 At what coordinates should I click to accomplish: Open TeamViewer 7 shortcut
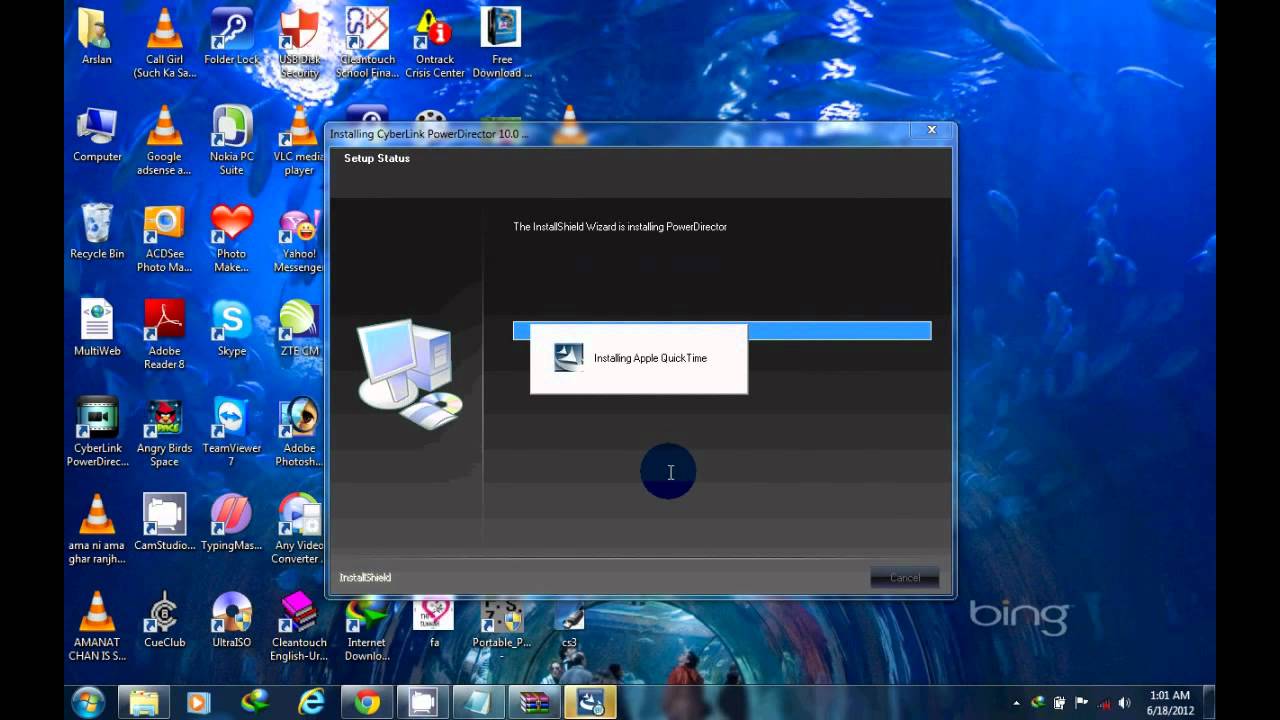232,431
